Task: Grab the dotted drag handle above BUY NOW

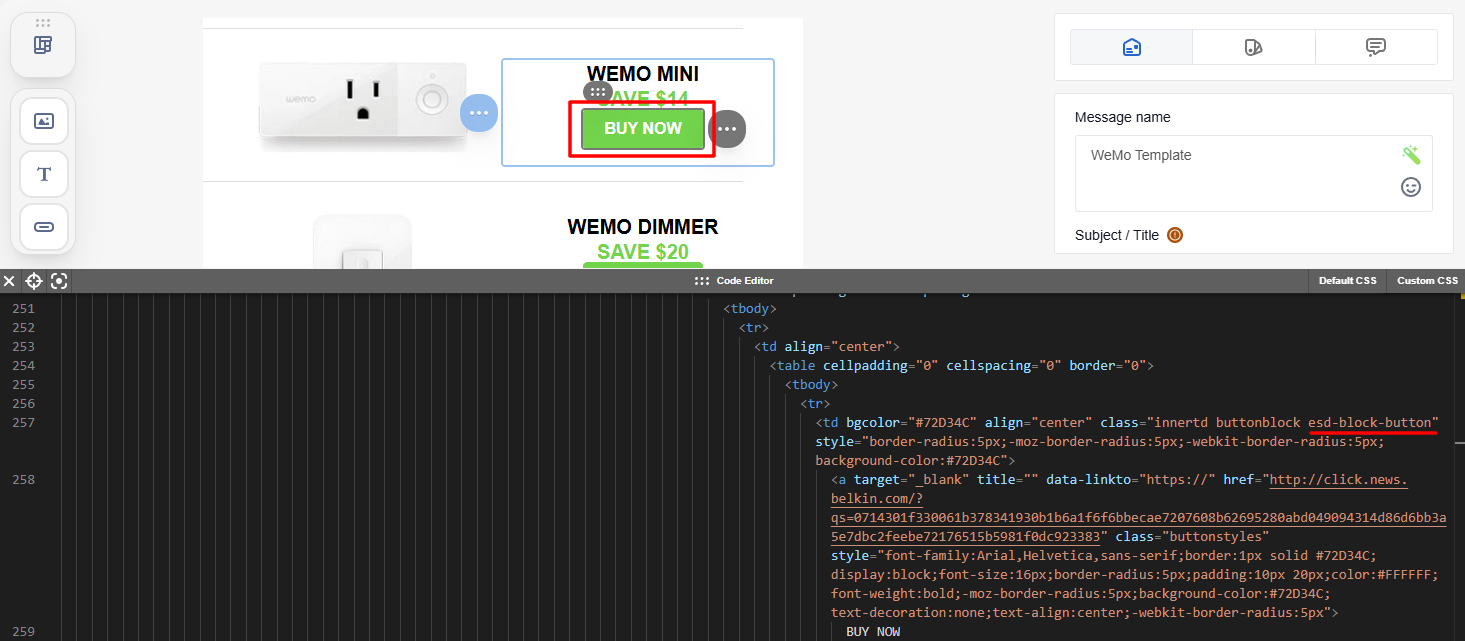Action: (597, 91)
